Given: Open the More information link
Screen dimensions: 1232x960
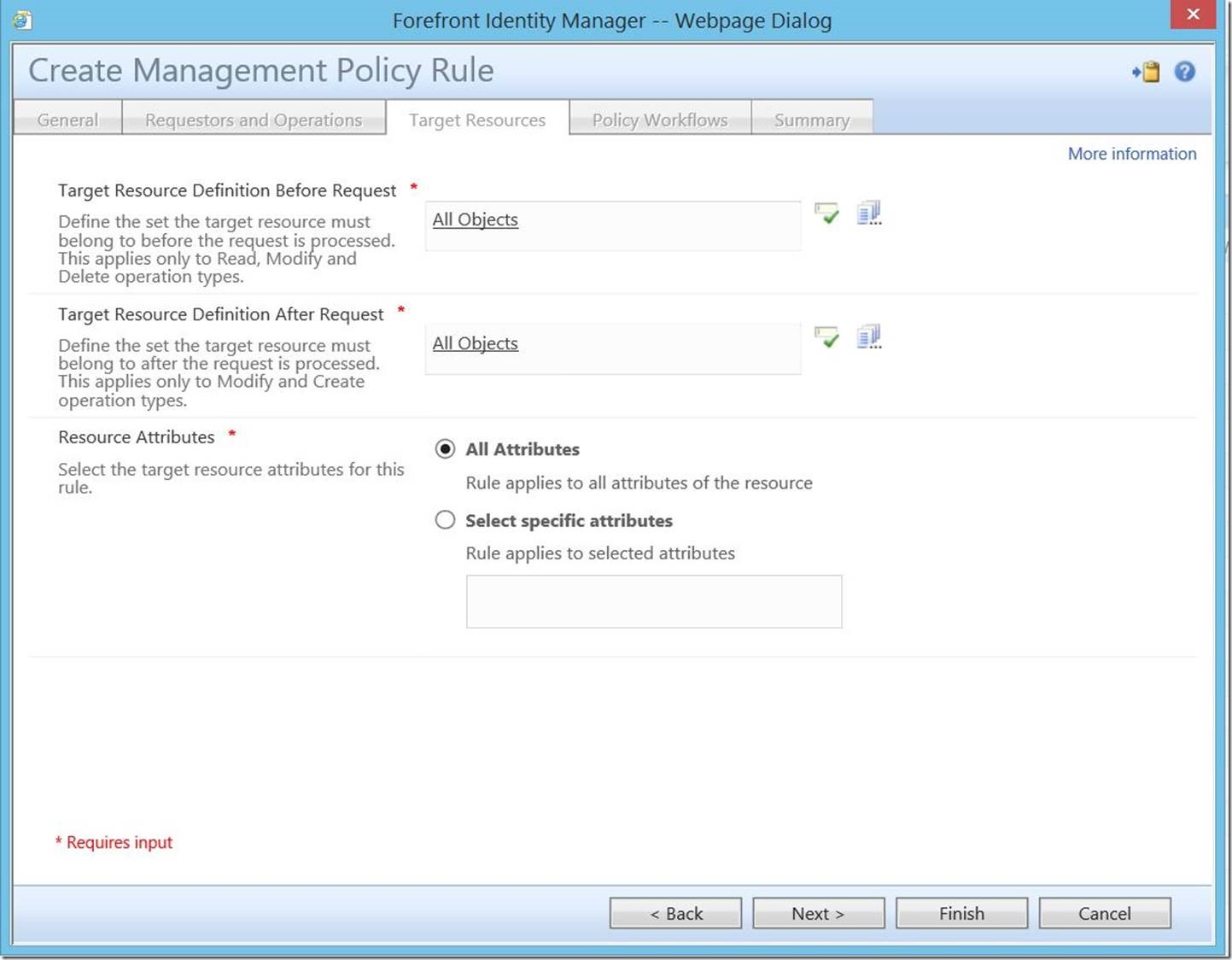Looking at the screenshot, I should (1132, 154).
